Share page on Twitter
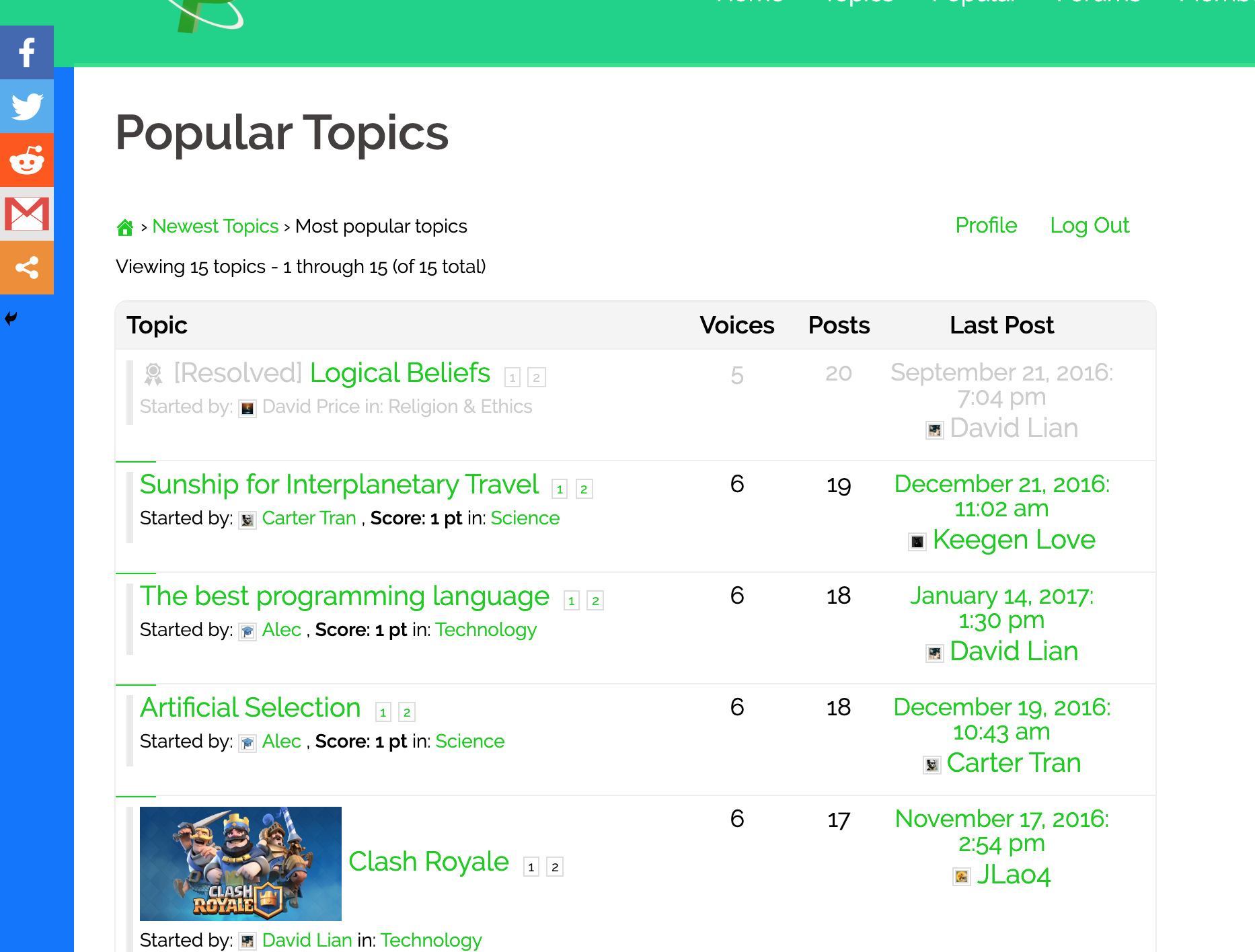The height and width of the screenshot is (952, 1255). (27, 106)
